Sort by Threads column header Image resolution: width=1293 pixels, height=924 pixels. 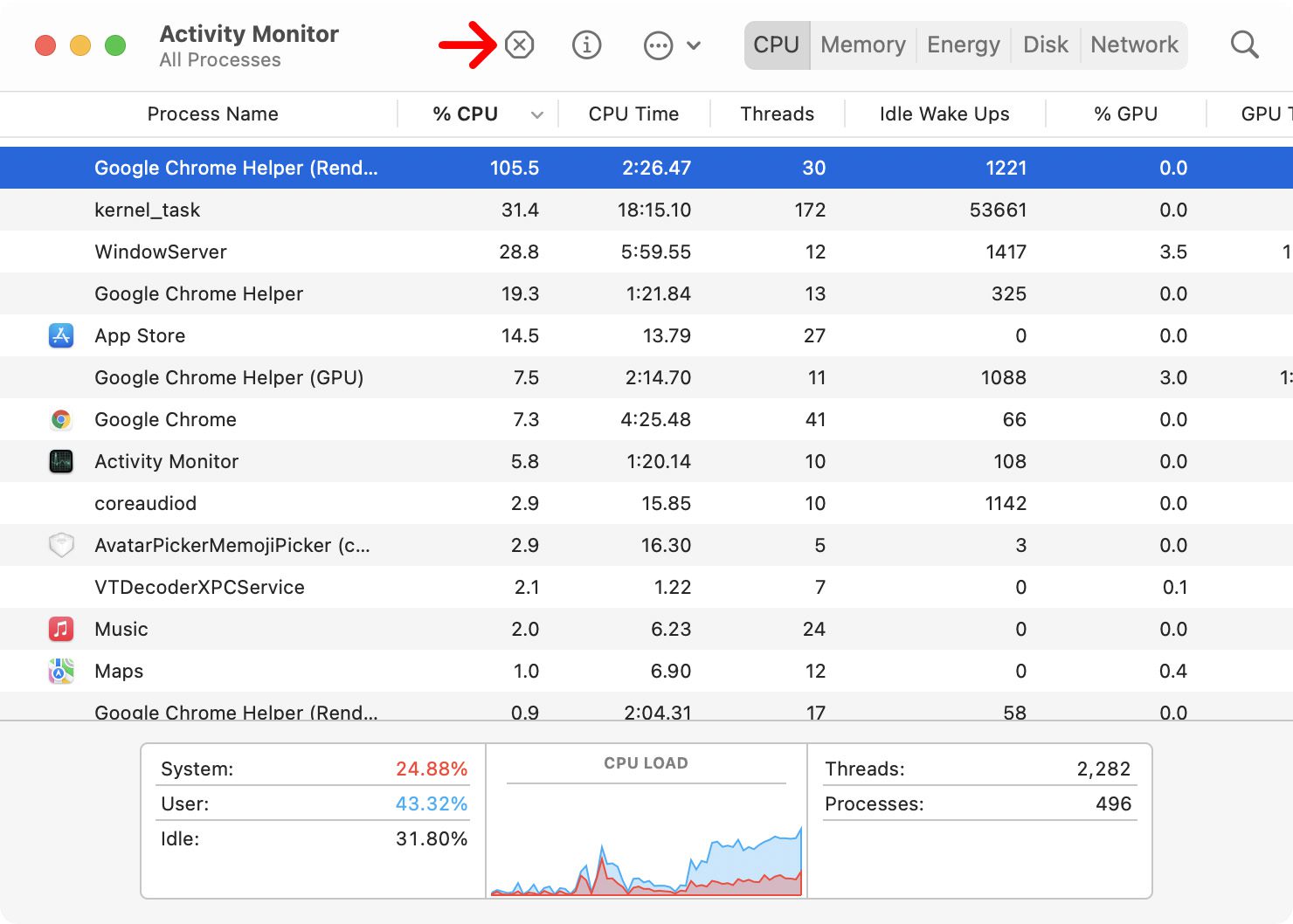778,114
